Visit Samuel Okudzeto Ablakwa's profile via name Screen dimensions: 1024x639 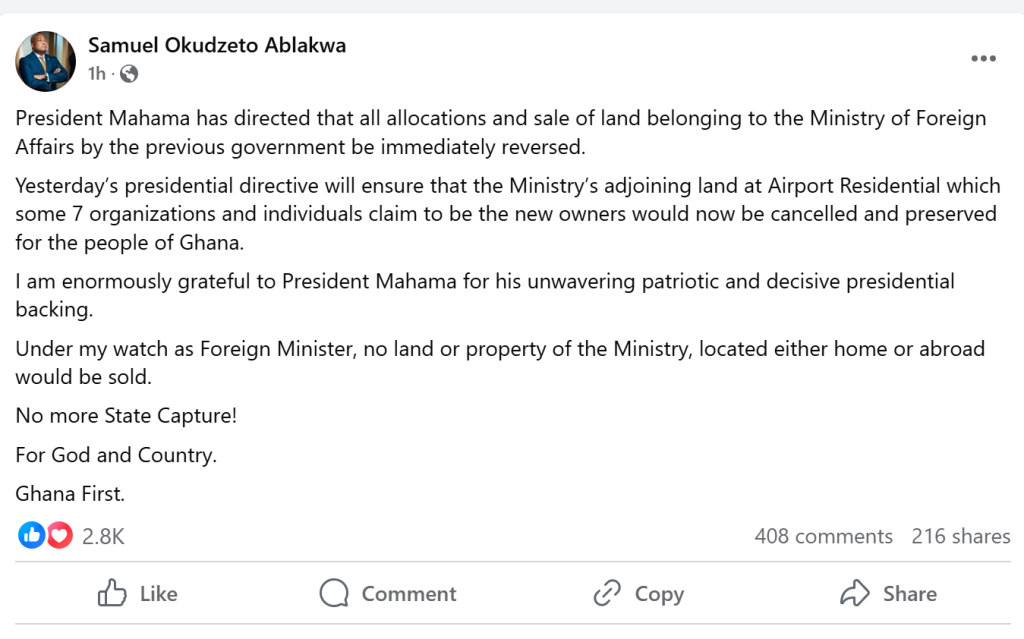tap(217, 45)
